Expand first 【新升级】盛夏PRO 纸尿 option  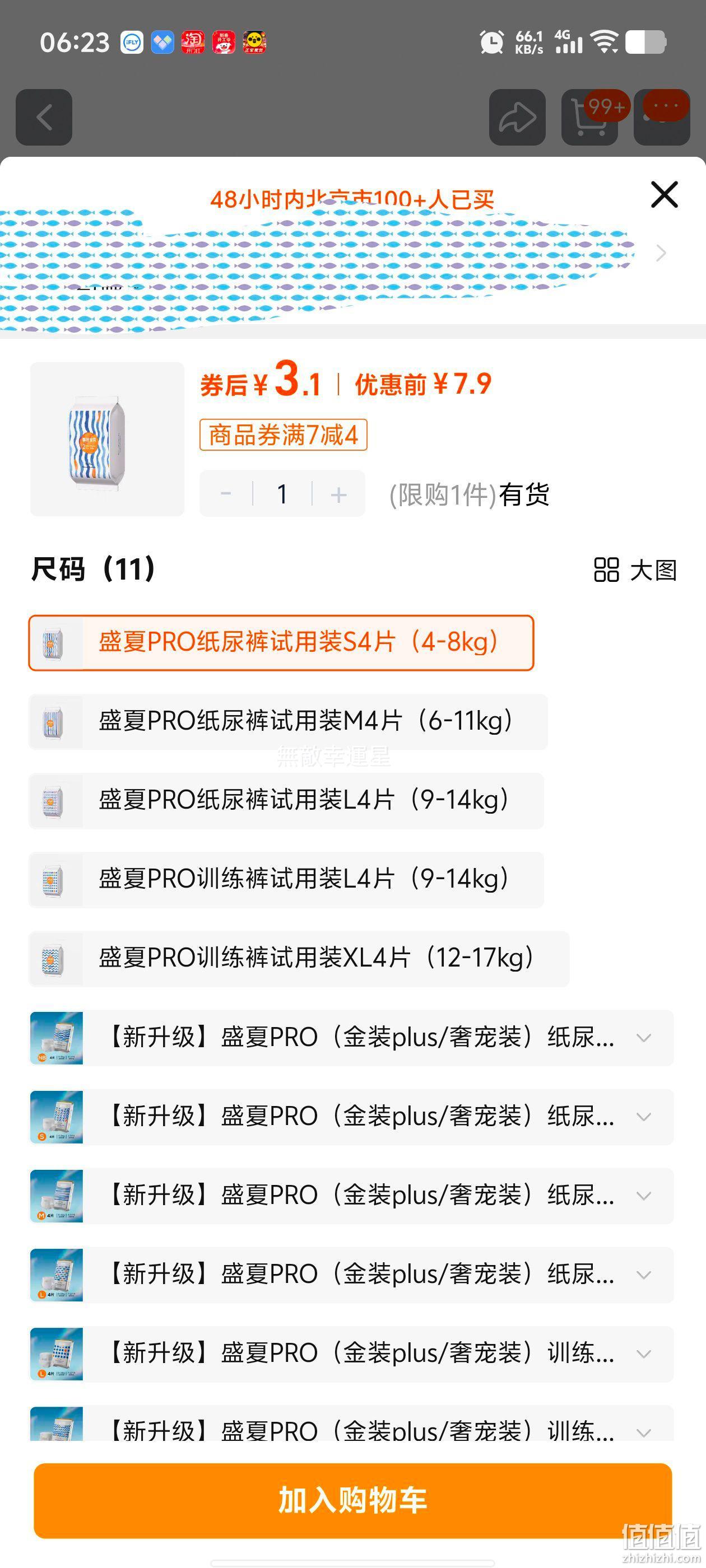click(x=352, y=1038)
